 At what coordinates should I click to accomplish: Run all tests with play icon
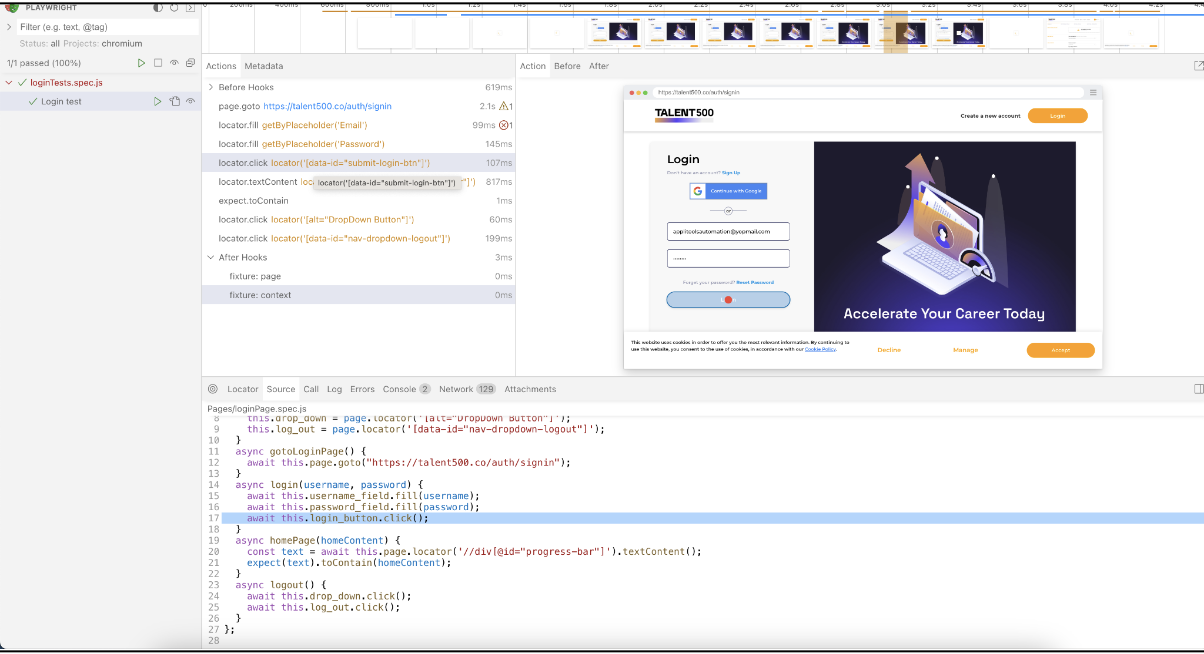click(141, 63)
